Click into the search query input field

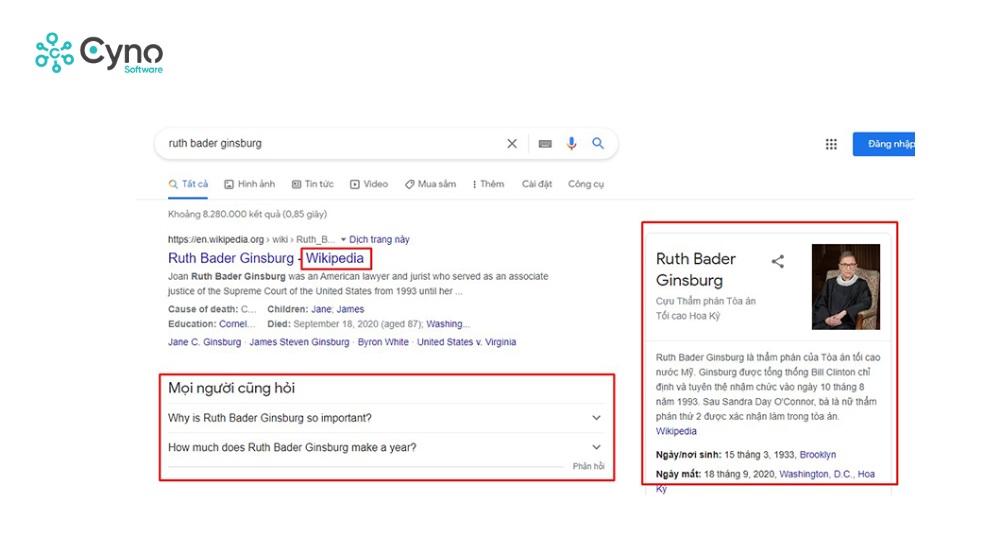[330, 144]
